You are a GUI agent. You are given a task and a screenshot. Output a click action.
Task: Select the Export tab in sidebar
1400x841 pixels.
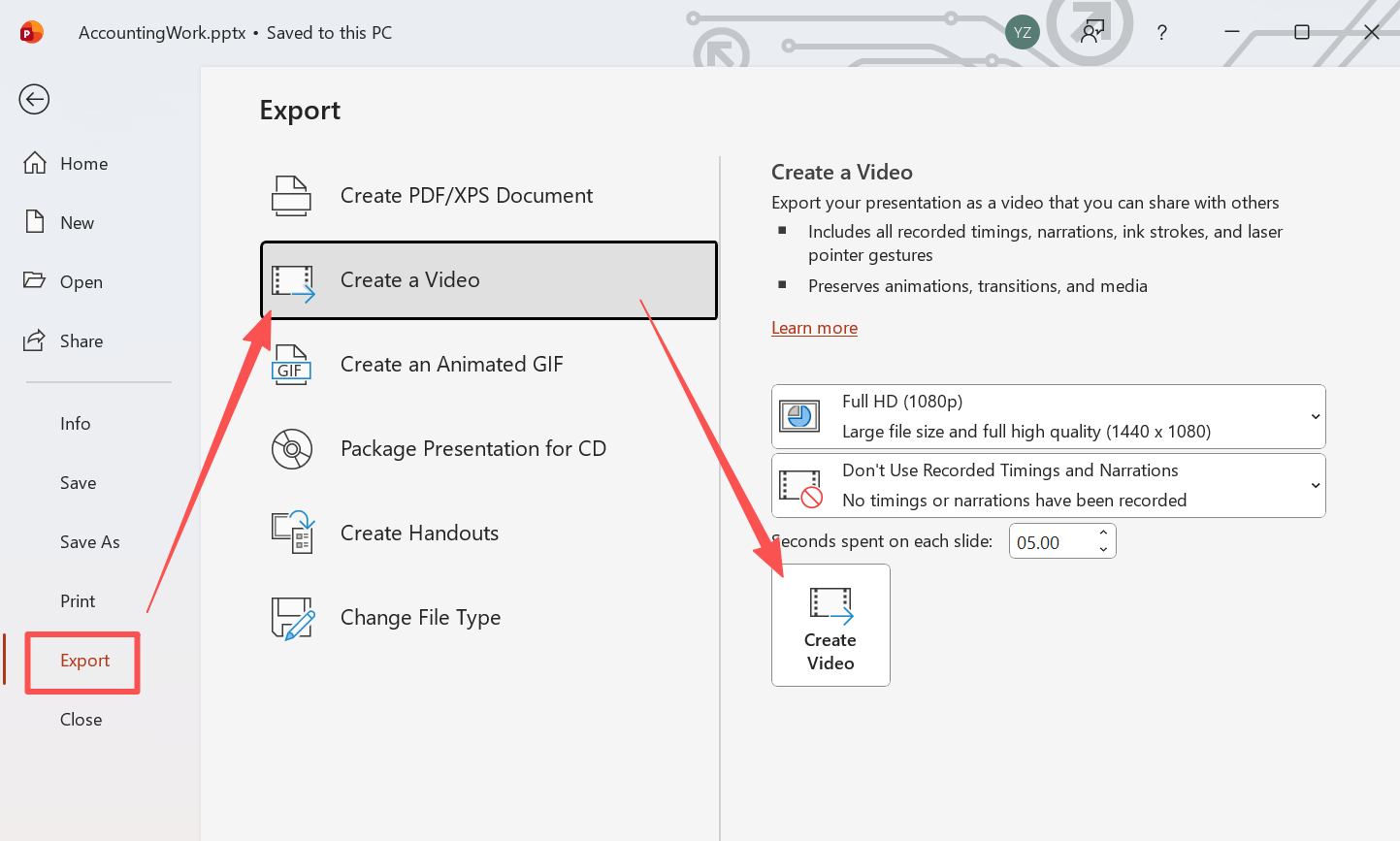click(x=84, y=661)
